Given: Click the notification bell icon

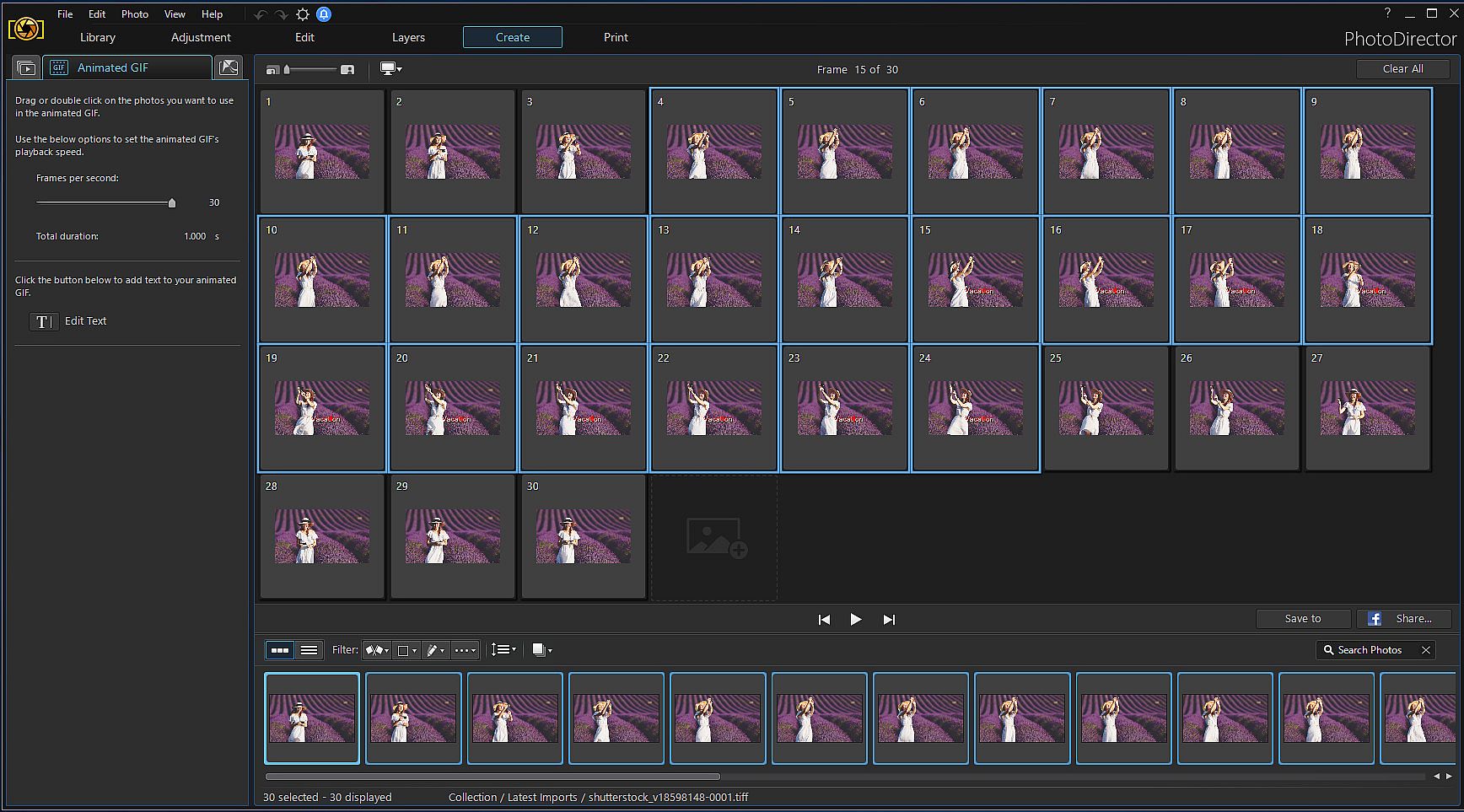Looking at the screenshot, I should coord(324,14).
